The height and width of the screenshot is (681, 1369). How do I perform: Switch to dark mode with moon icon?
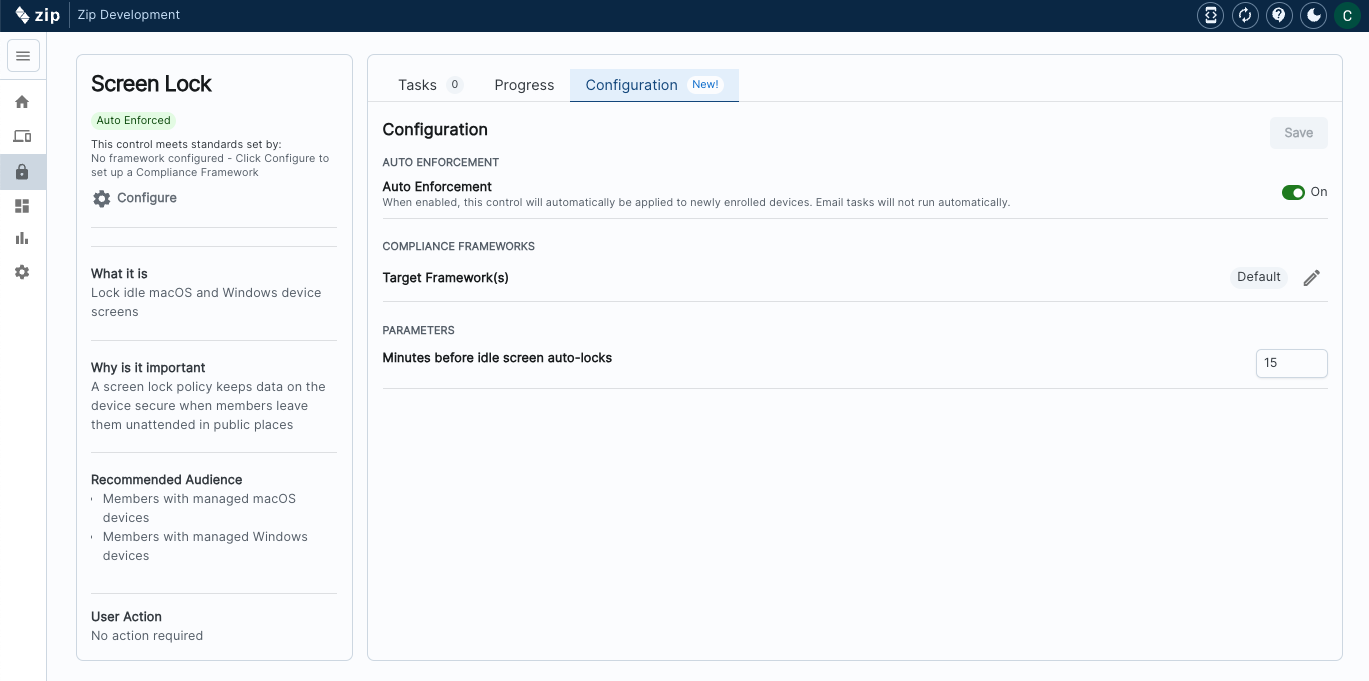[x=1313, y=15]
